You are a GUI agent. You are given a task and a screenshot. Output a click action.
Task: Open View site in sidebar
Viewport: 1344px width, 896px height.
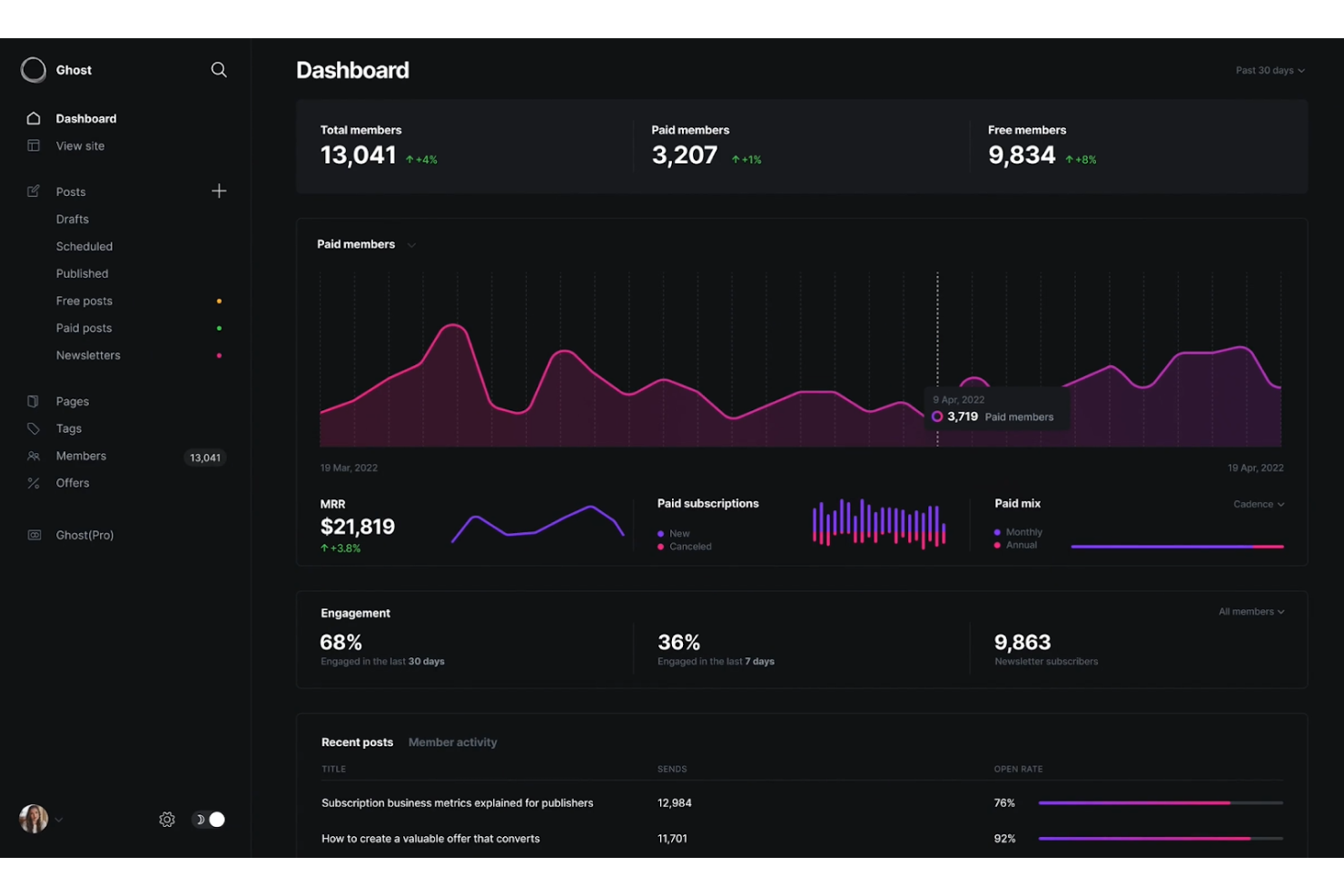tap(80, 146)
